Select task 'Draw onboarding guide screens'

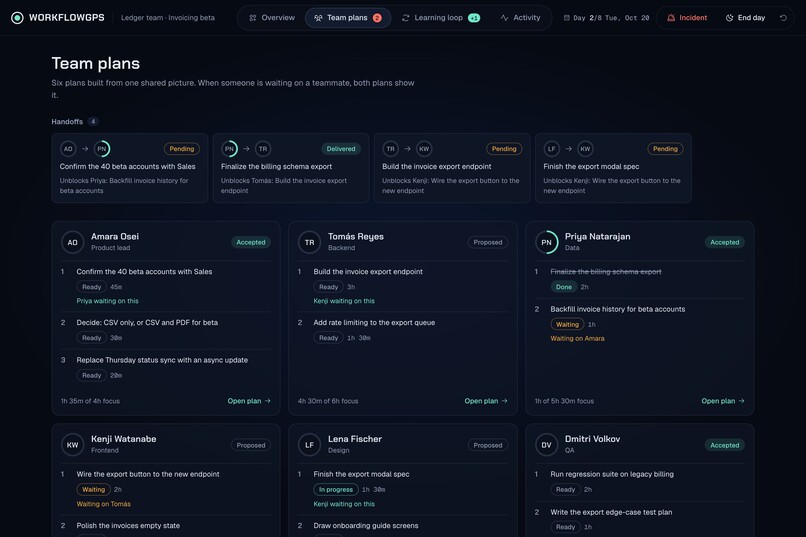tap(365, 526)
